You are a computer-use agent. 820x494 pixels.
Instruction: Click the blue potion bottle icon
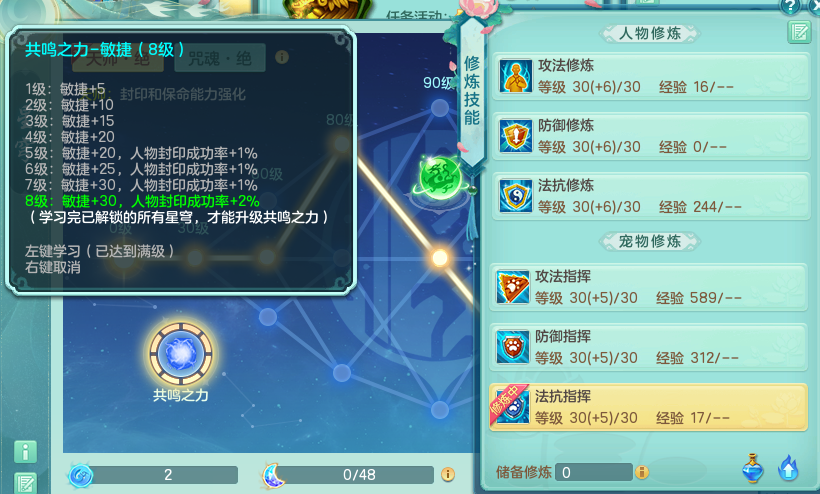(753, 468)
